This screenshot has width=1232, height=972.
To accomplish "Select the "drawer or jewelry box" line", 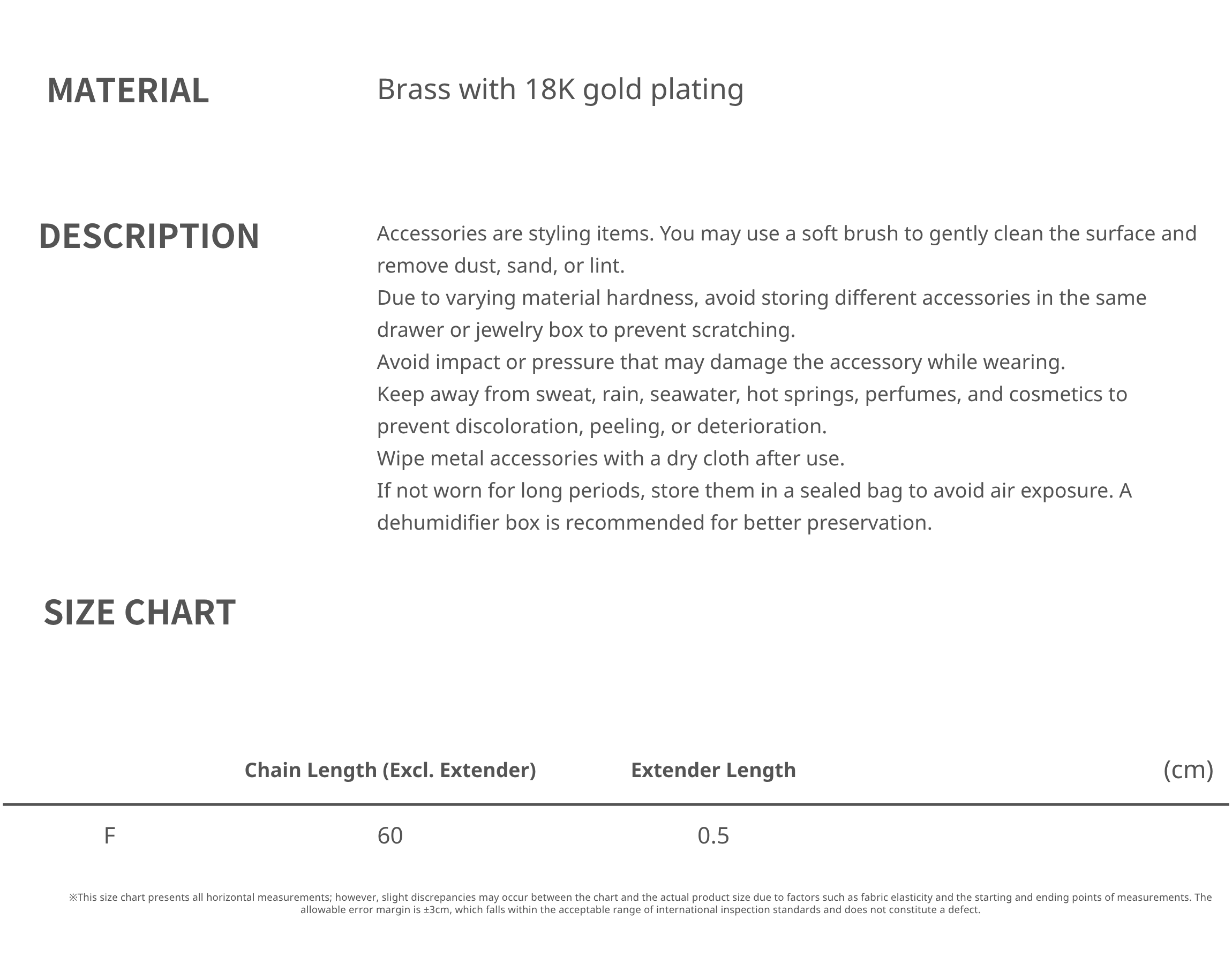I will (x=585, y=330).
